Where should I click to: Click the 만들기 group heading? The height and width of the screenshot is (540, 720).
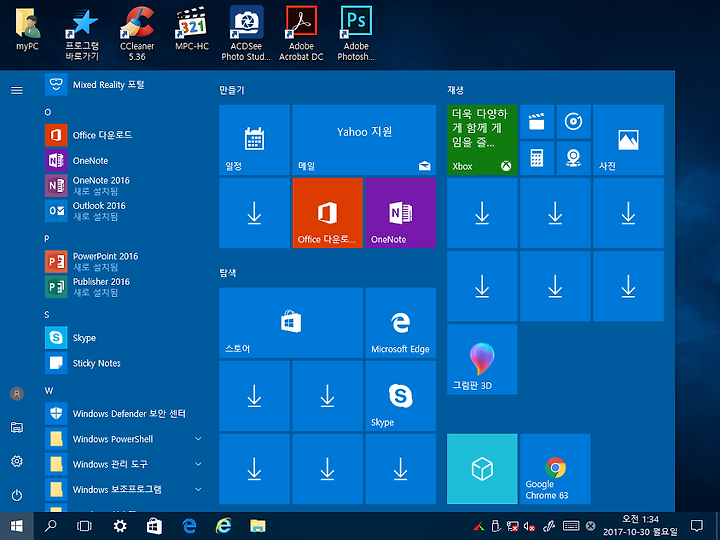232,90
